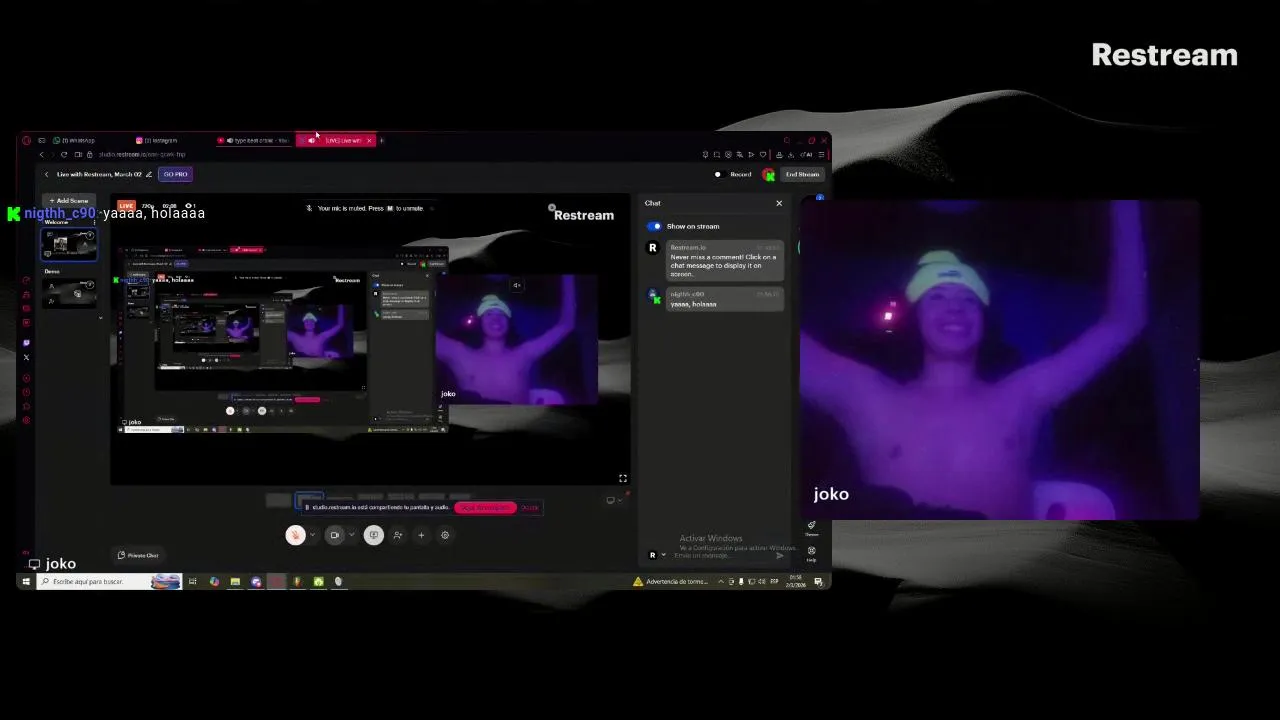Click the Private Chat button
This screenshot has width=1280, height=720.
[138, 555]
